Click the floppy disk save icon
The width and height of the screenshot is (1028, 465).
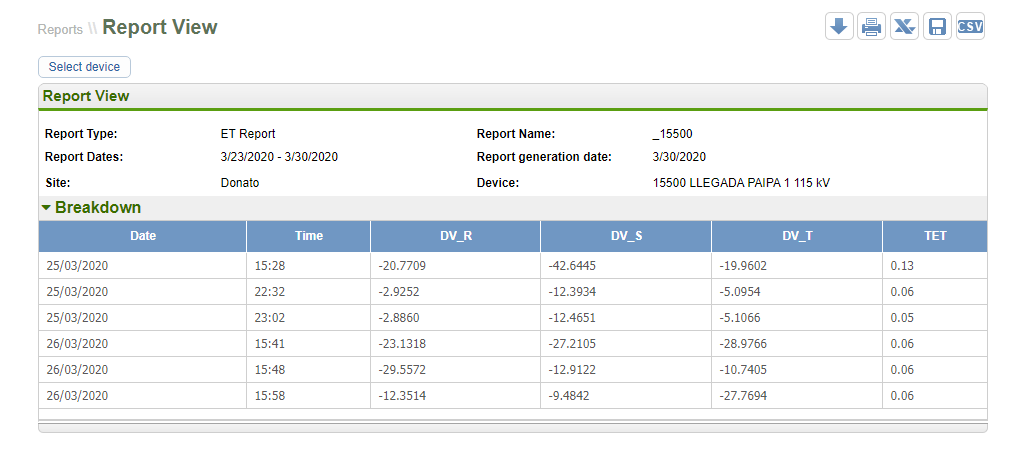937,27
